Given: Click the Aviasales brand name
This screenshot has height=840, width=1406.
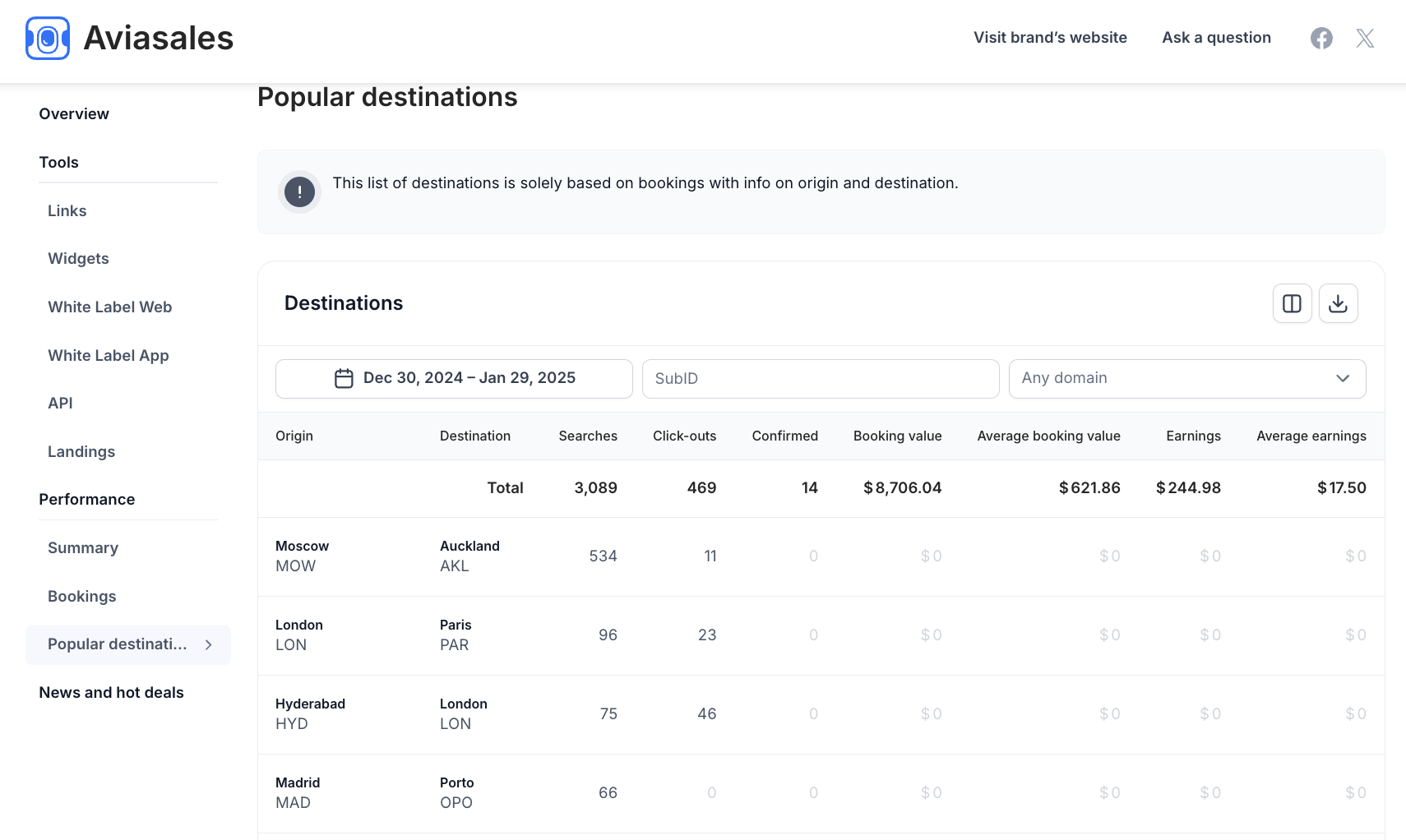Looking at the screenshot, I should click(159, 38).
